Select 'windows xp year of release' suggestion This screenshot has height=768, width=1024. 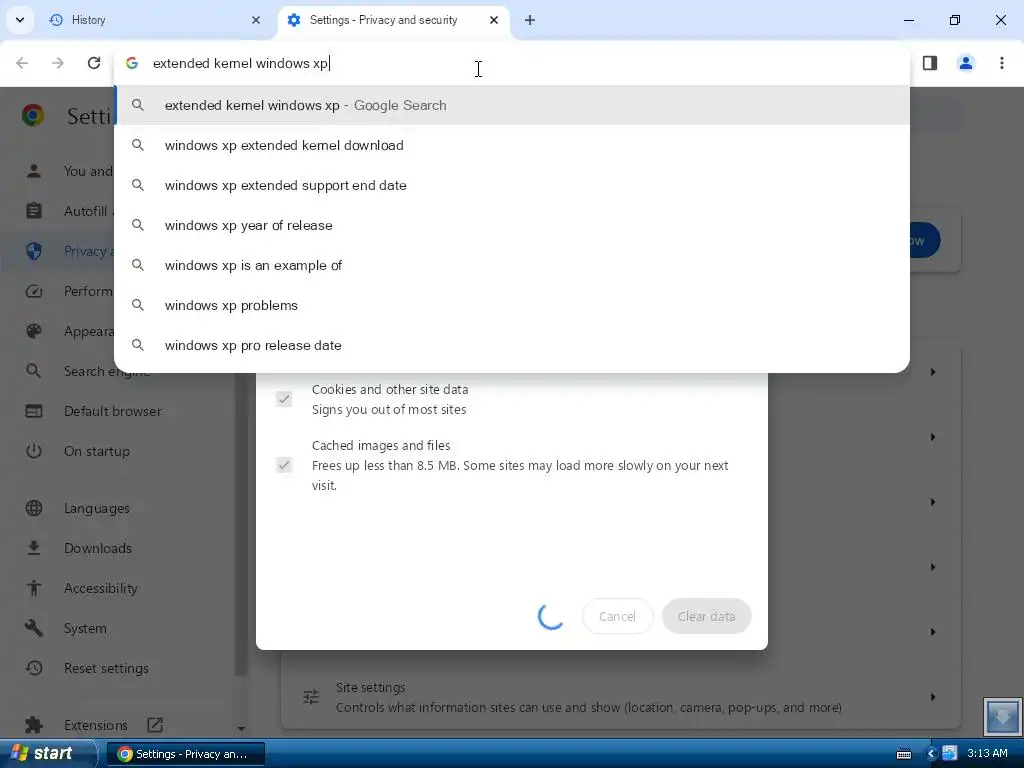coord(512,225)
